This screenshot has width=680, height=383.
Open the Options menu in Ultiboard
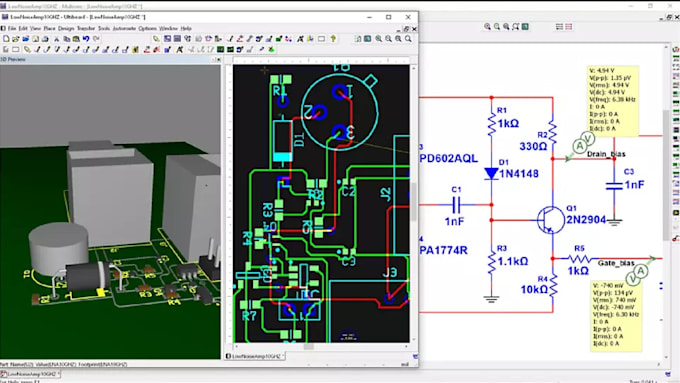click(x=147, y=28)
